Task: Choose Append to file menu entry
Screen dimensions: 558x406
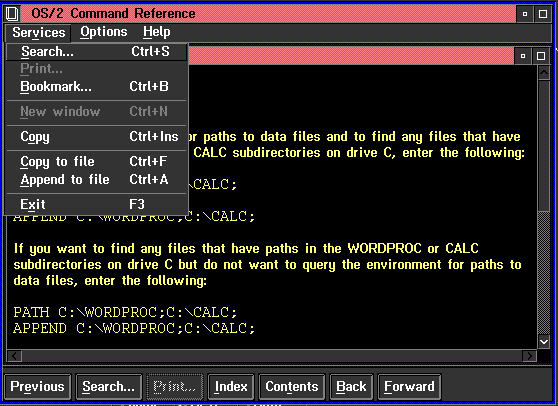Action: [x=96, y=180]
